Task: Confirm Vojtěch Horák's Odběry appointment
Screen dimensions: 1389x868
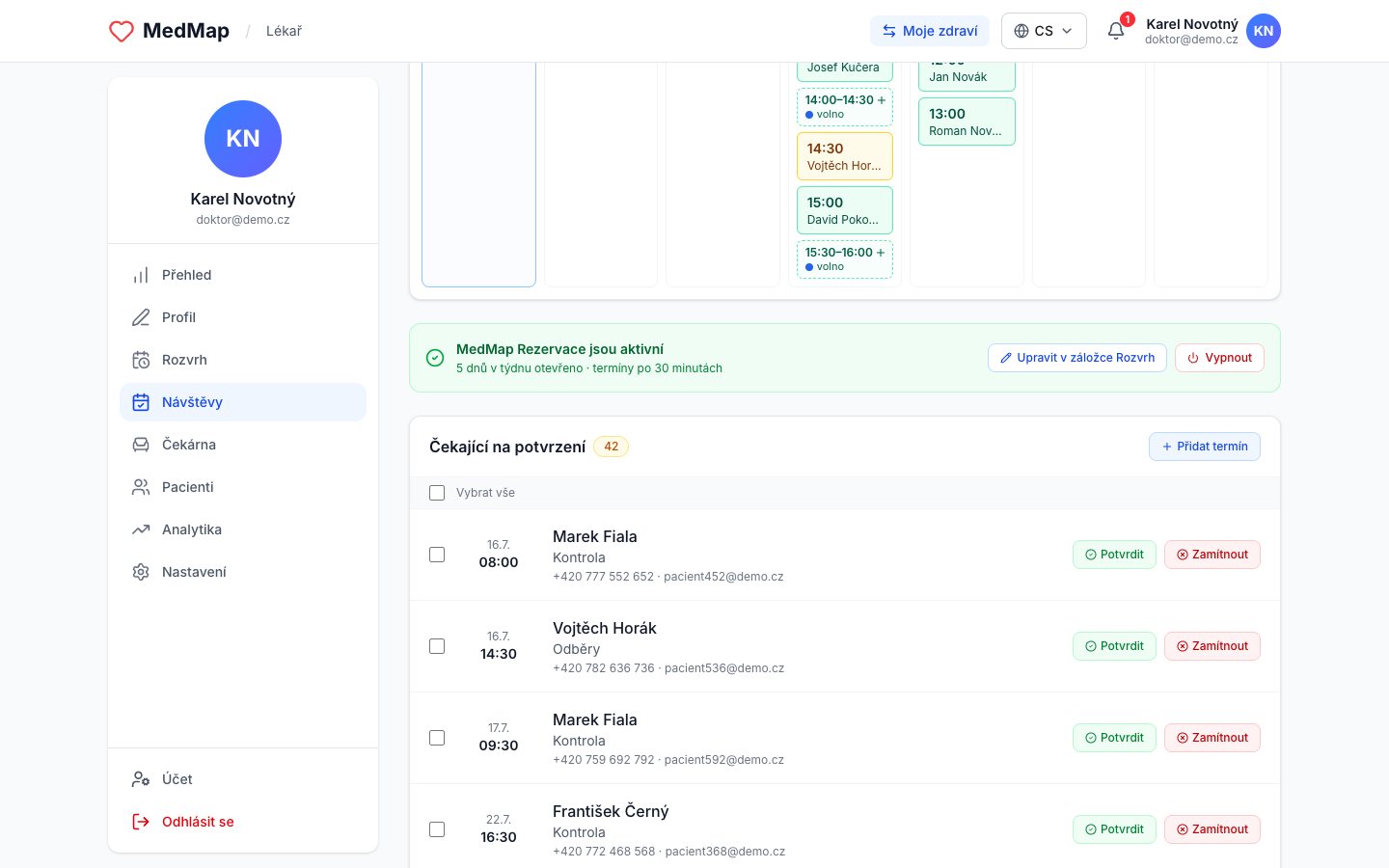Action: tap(1114, 646)
